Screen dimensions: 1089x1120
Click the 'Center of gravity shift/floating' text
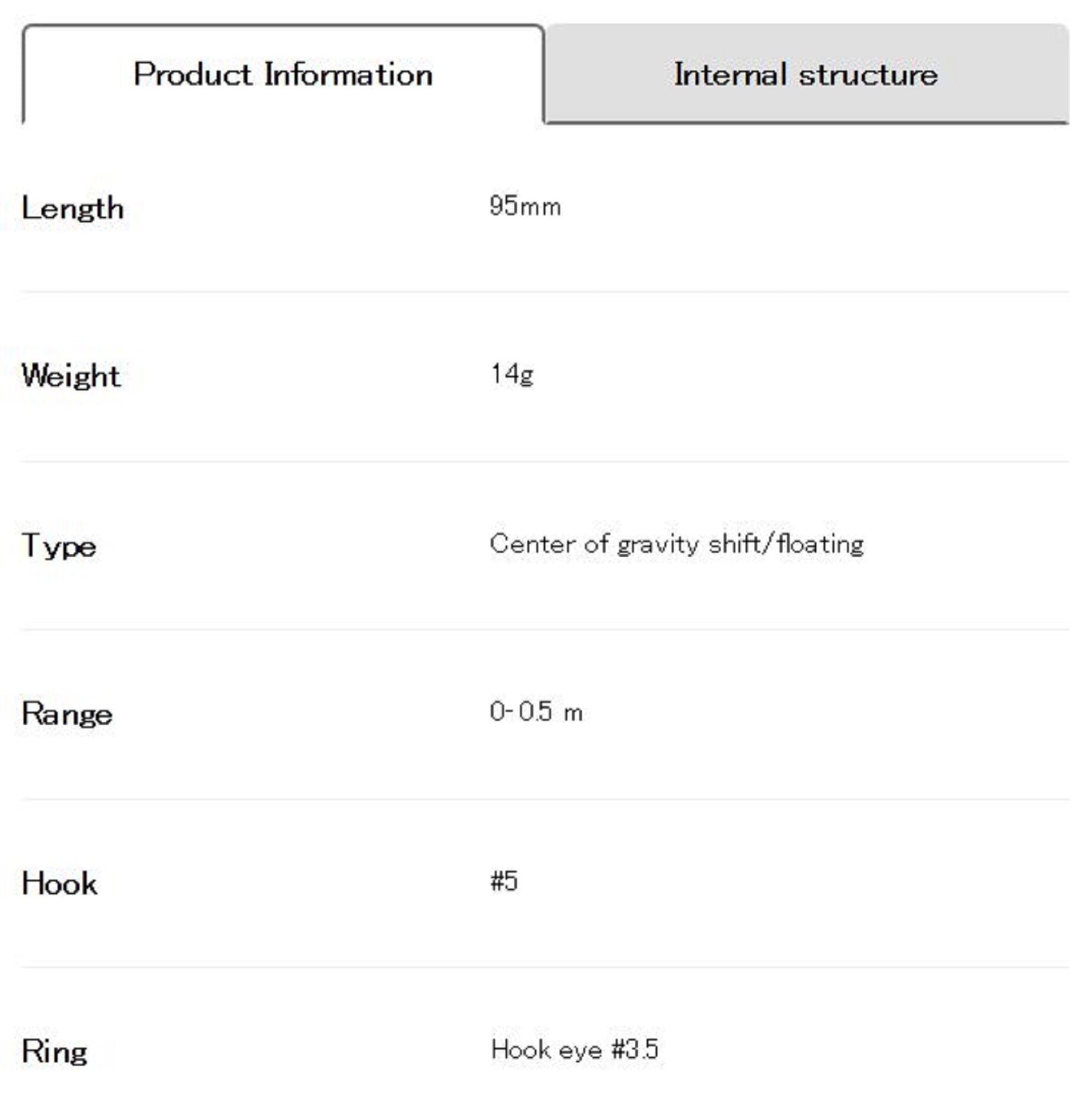point(676,544)
